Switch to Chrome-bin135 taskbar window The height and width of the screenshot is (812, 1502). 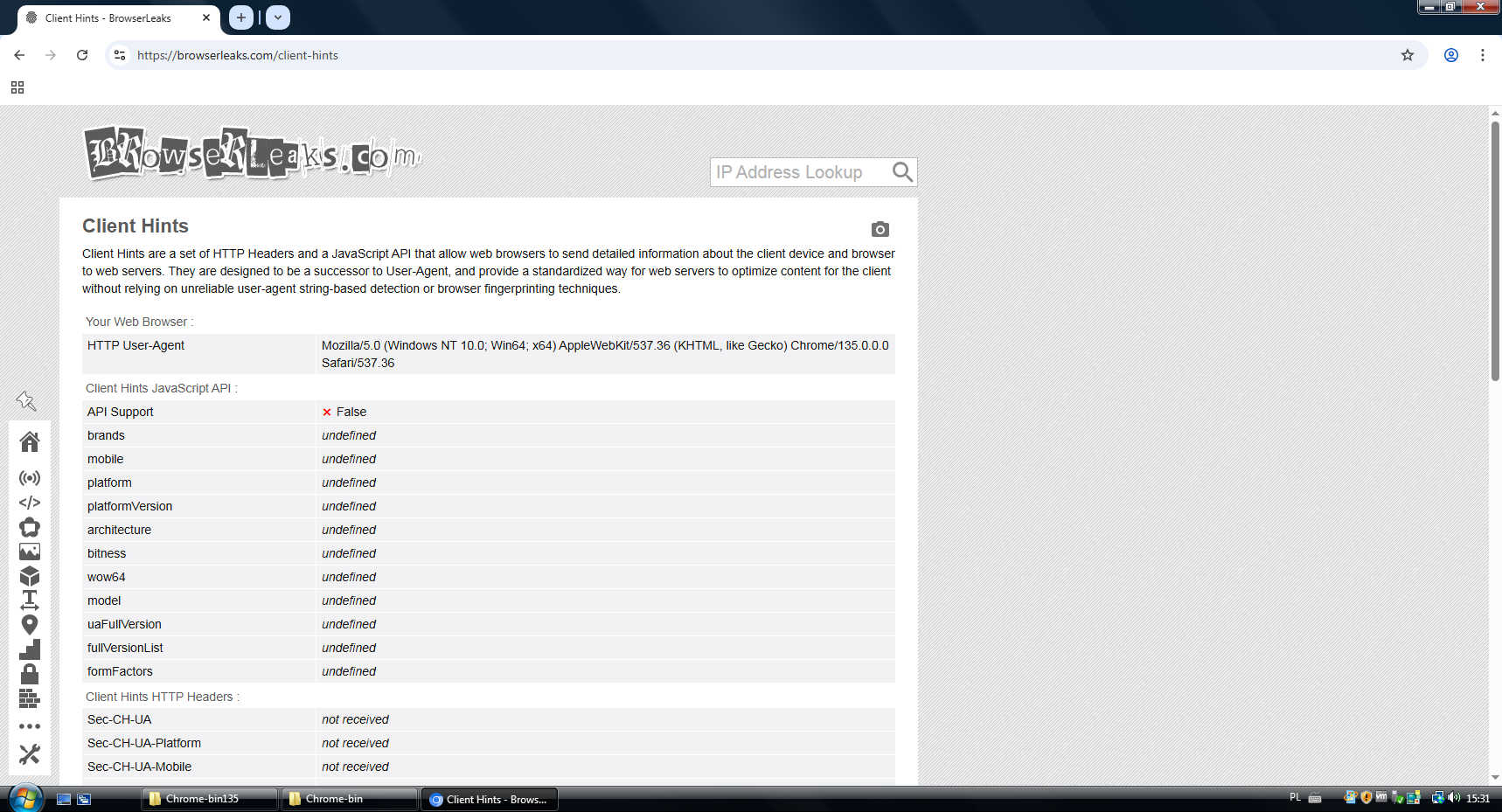[x=210, y=799]
